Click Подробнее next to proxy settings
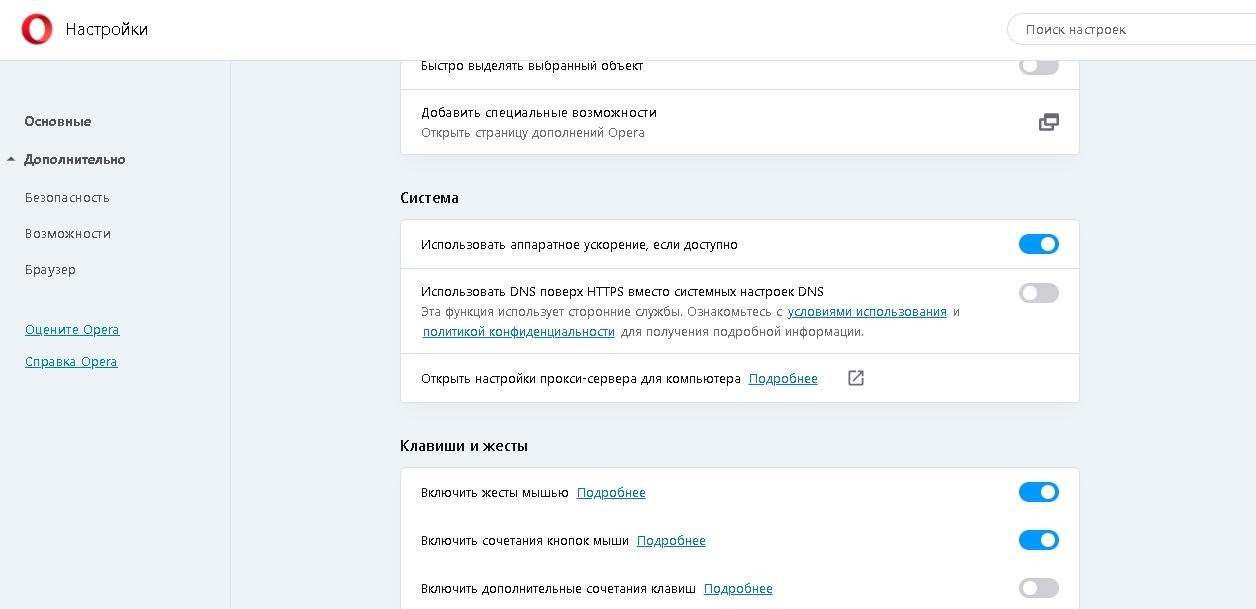This screenshot has height=609, width=1256. point(783,379)
